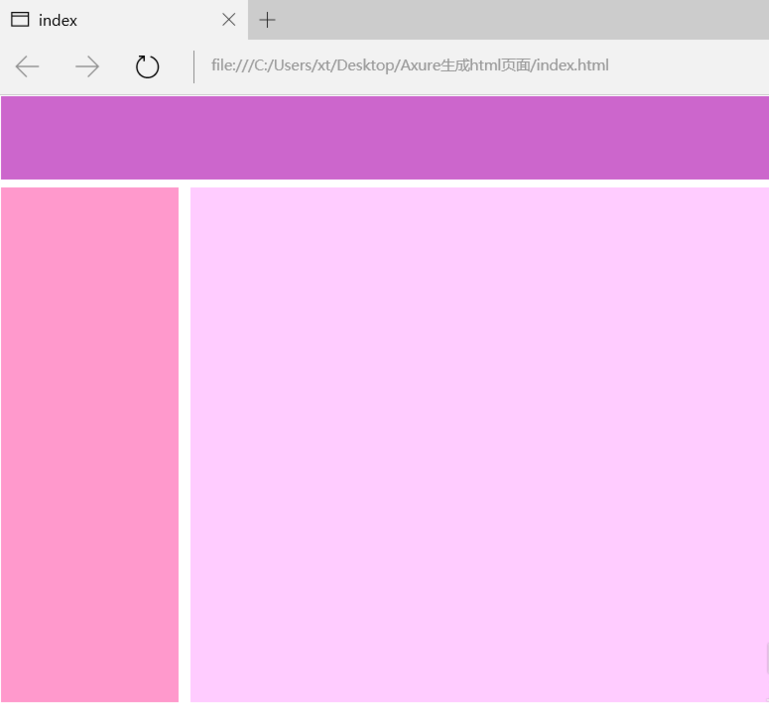
Task: Click the pink left sidebar panel
Action: click(90, 444)
